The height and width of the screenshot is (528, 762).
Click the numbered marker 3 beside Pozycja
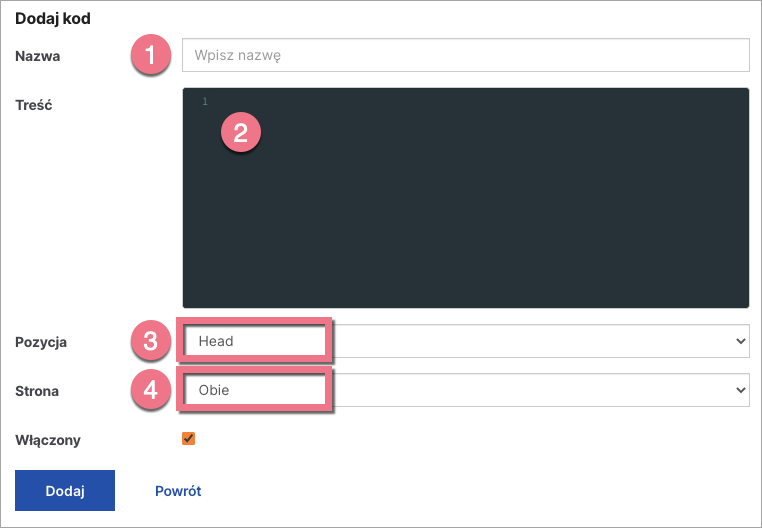click(x=150, y=341)
